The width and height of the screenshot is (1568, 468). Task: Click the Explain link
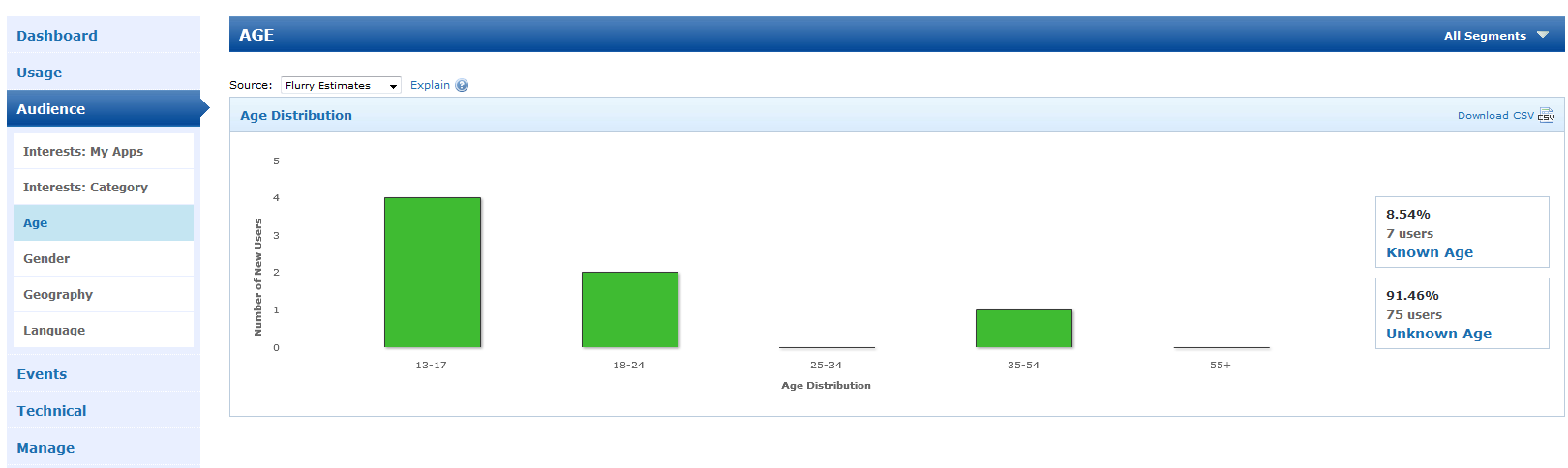[x=430, y=85]
